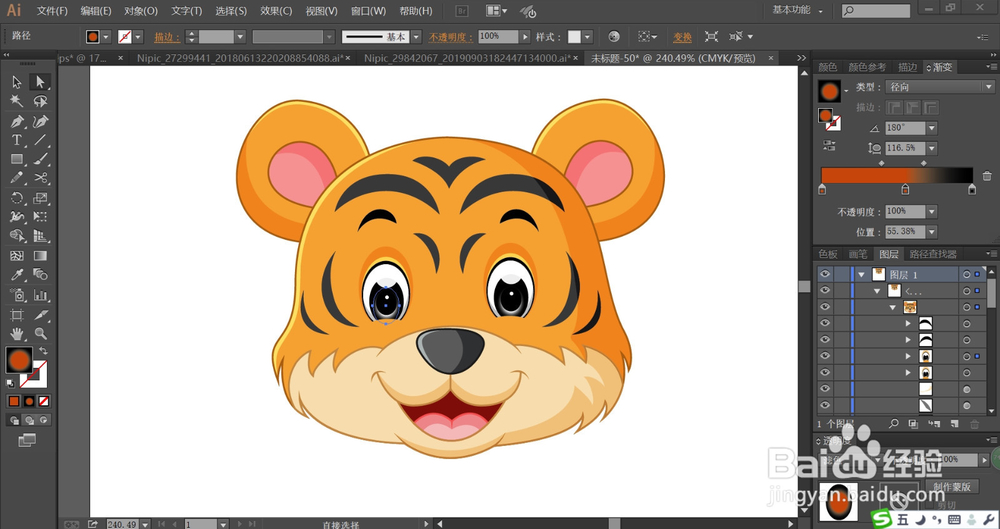
Task: Collapse the 图层 1 layer arrow
Action: (x=862, y=274)
